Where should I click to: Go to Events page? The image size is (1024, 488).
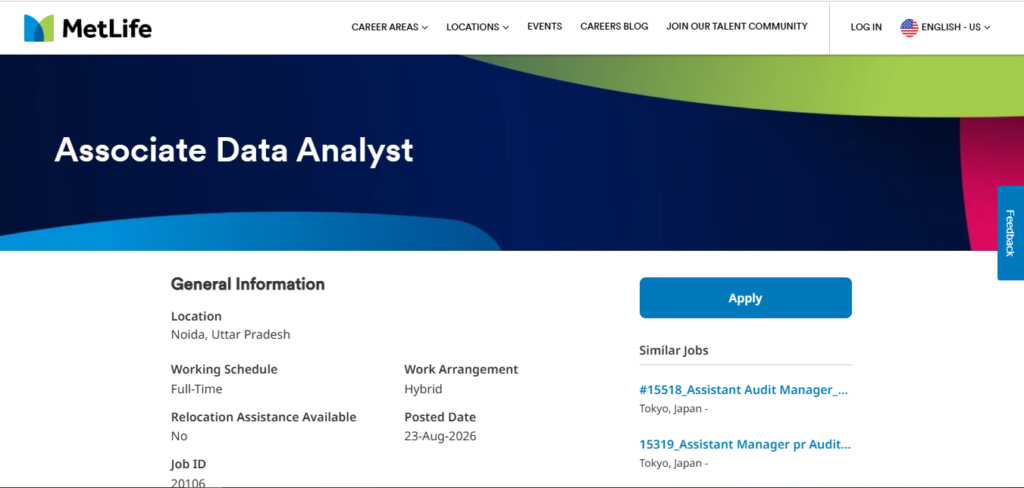[x=545, y=27]
